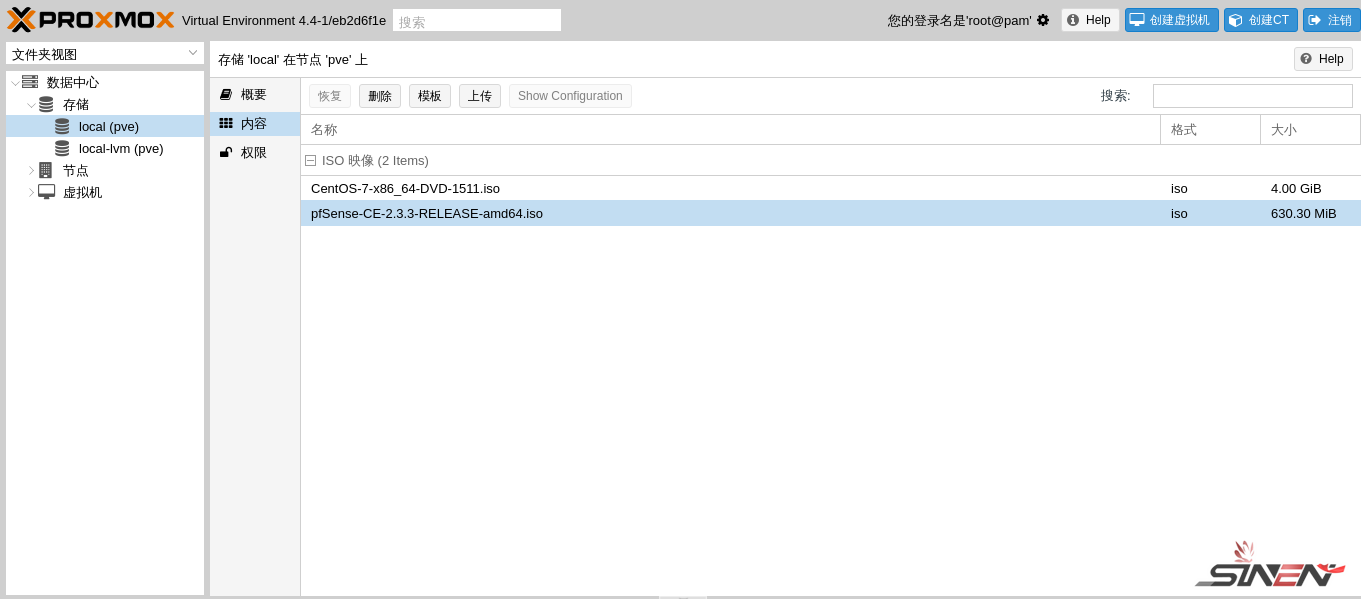1361x599 pixels.
Task: Collapse the ISO images group
Action: pos(311,160)
